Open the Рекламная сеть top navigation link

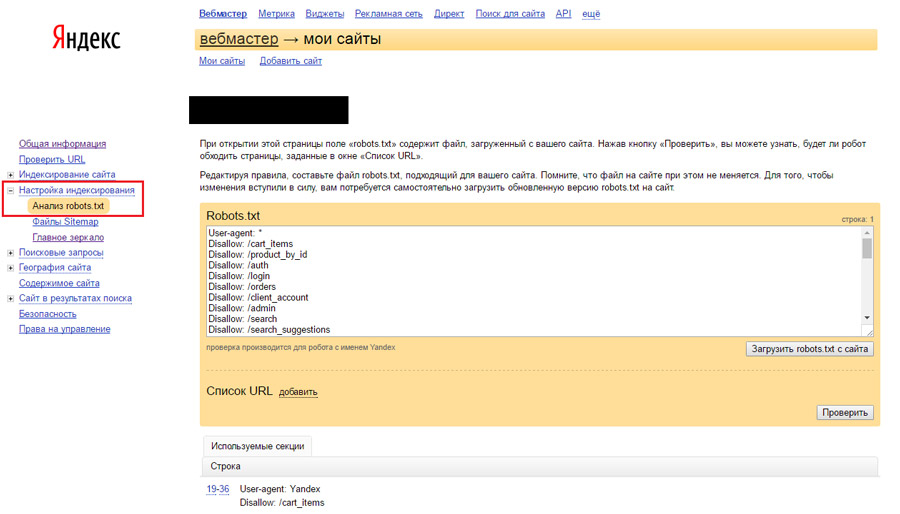pyautogui.click(x=389, y=13)
